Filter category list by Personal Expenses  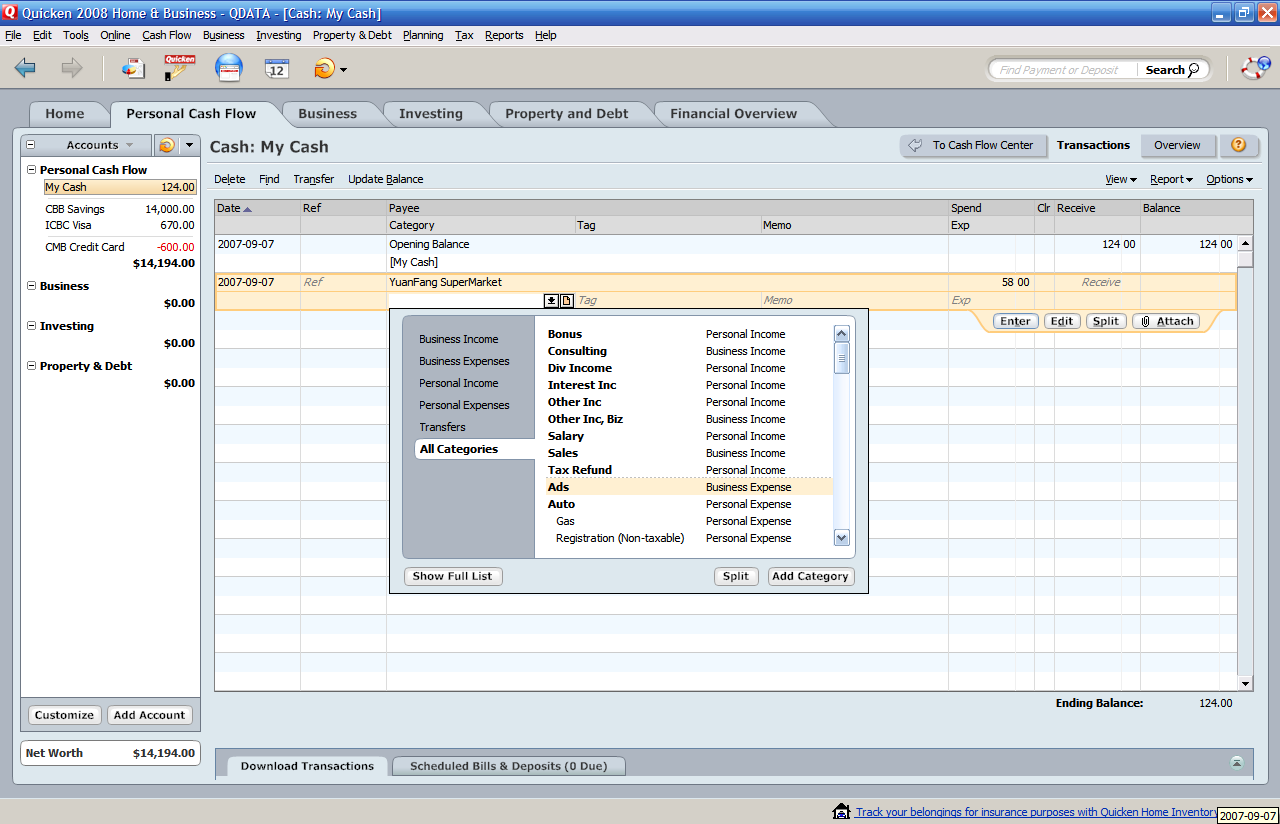tap(464, 405)
